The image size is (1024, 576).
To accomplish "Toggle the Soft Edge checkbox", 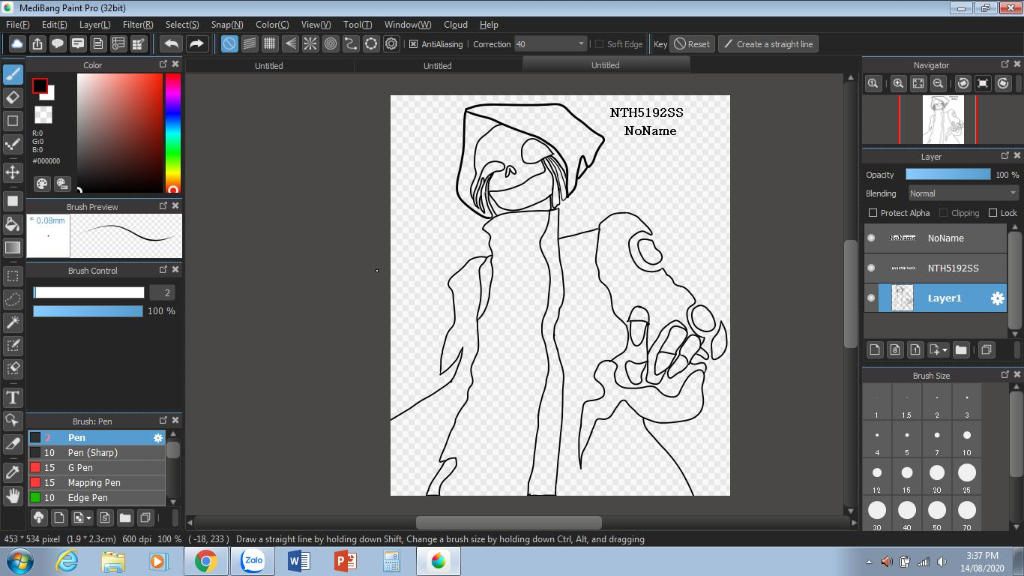I will [x=599, y=44].
